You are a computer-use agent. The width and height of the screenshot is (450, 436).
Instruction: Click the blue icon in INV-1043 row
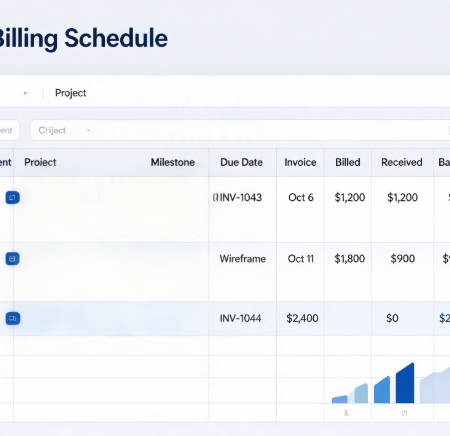[x=13, y=198]
